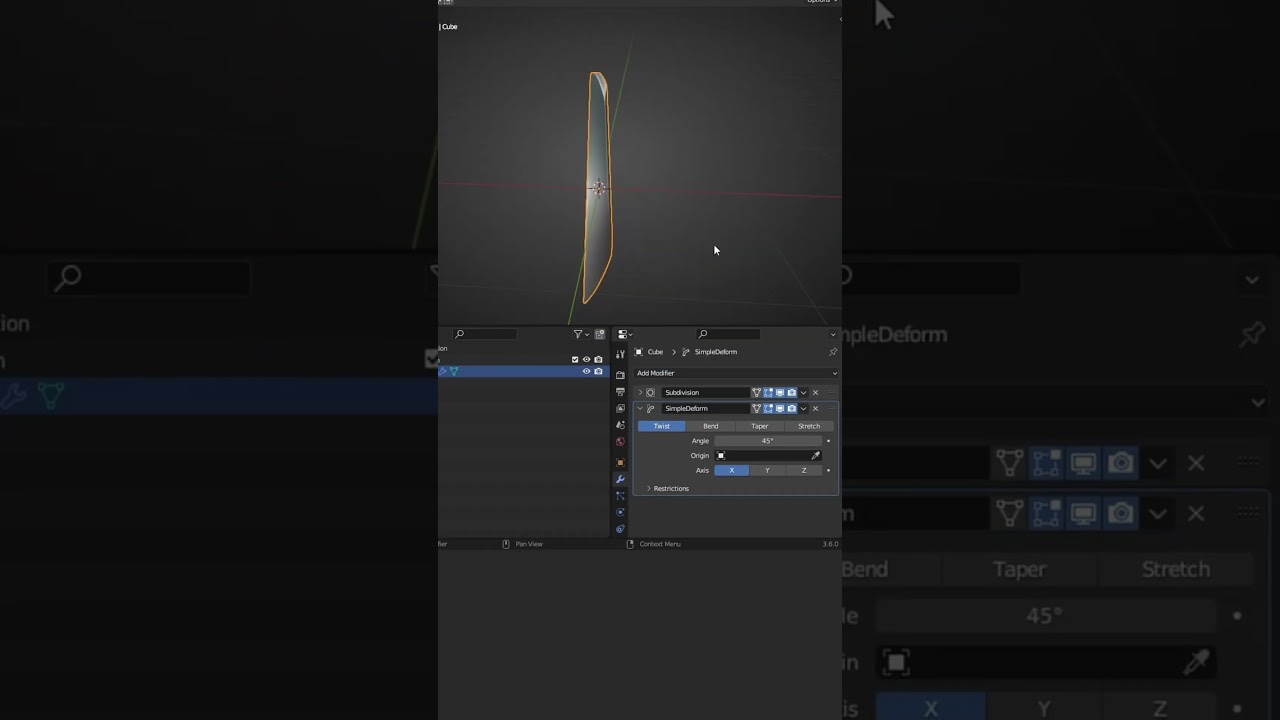This screenshot has width=1280, height=720.
Task: Open the Add Modifier dropdown
Action: (x=736, y=373)
